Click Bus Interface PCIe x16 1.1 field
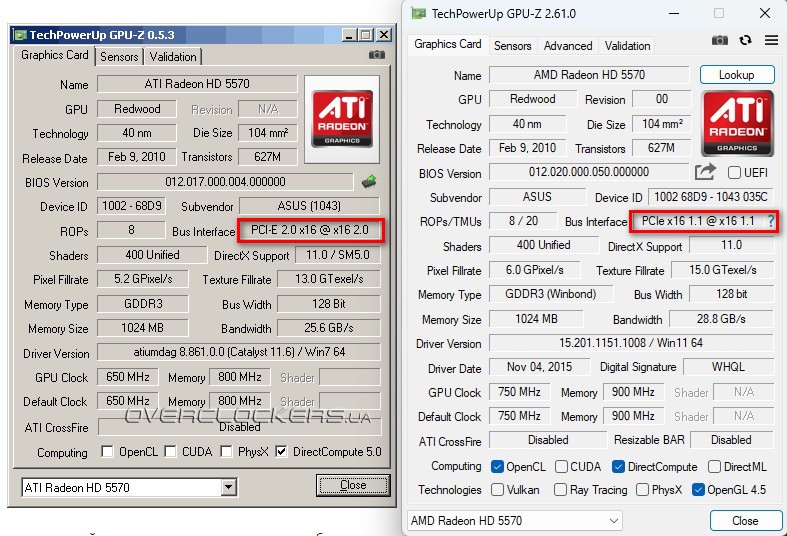This screenshot has height=536, width=787. 698,221
